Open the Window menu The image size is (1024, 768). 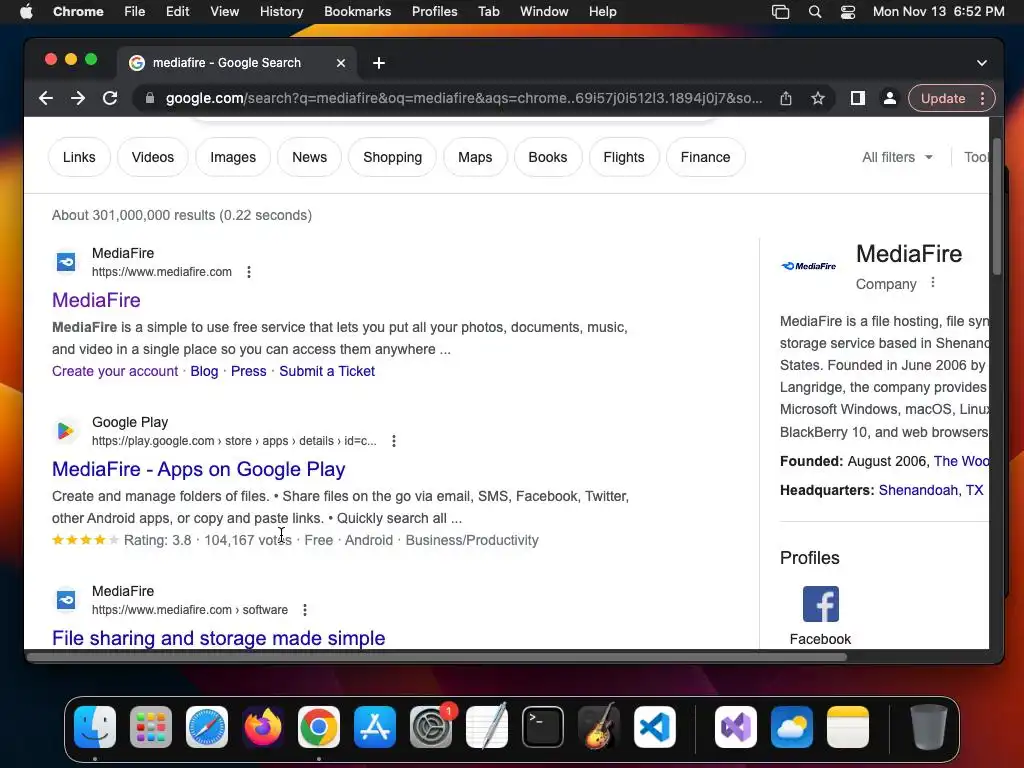pyautogui.click(x=544, y=12)
